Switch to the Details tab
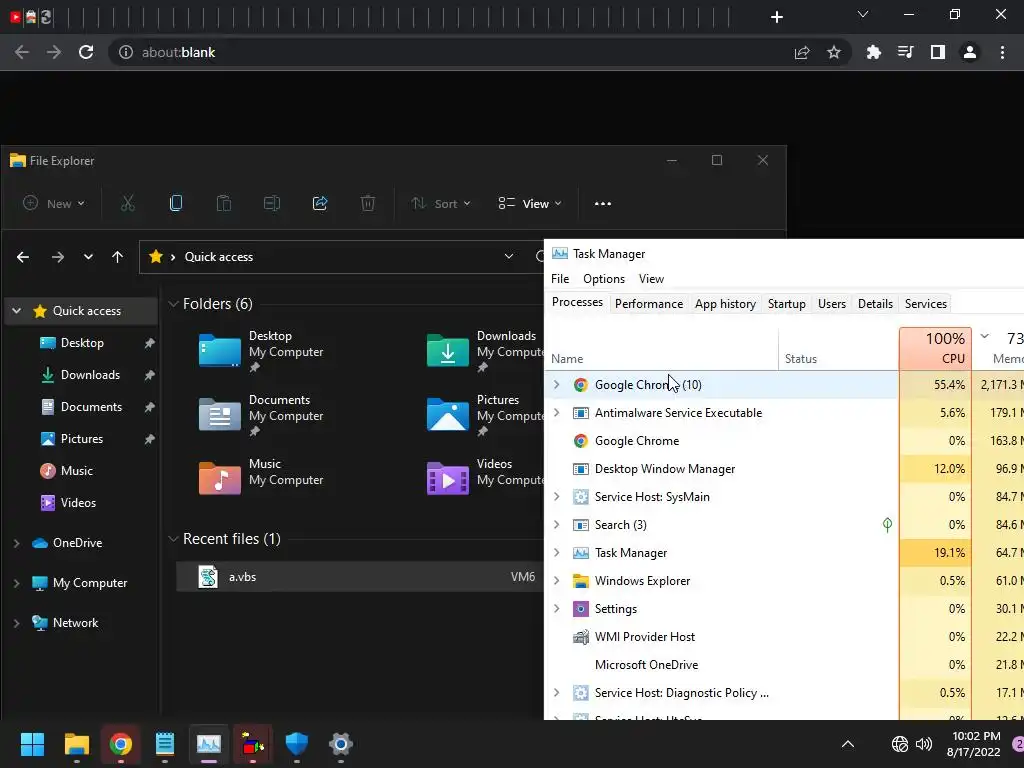 click(x=875, y=304)
